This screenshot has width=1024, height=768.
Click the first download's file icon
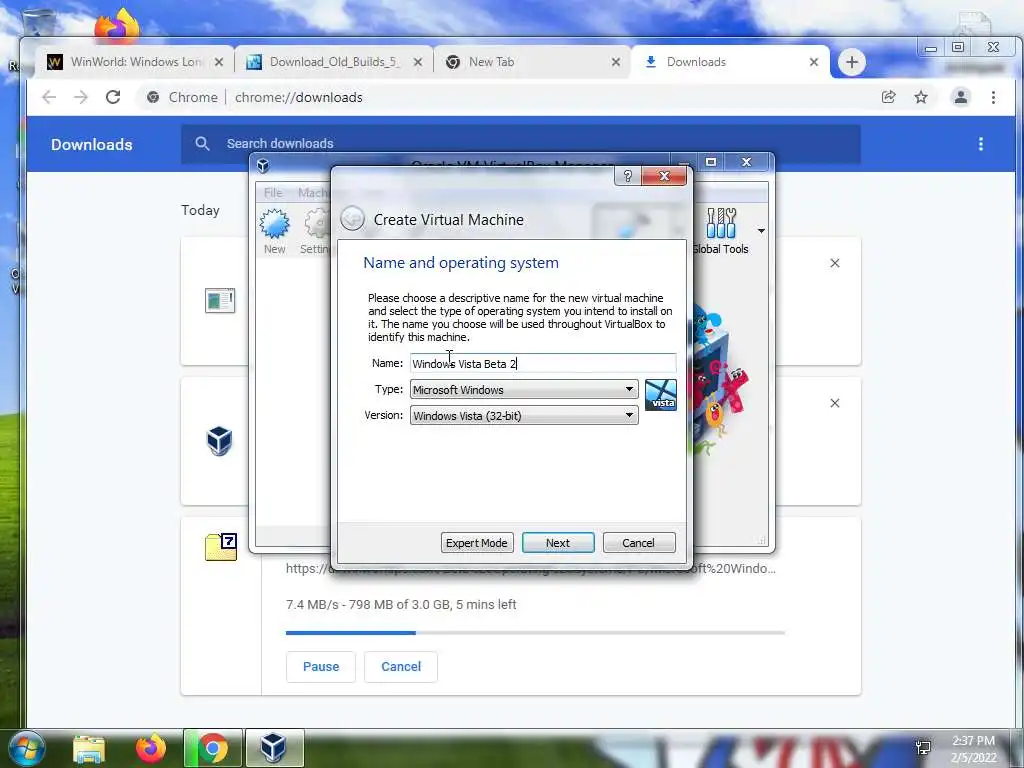pos(219,300)
